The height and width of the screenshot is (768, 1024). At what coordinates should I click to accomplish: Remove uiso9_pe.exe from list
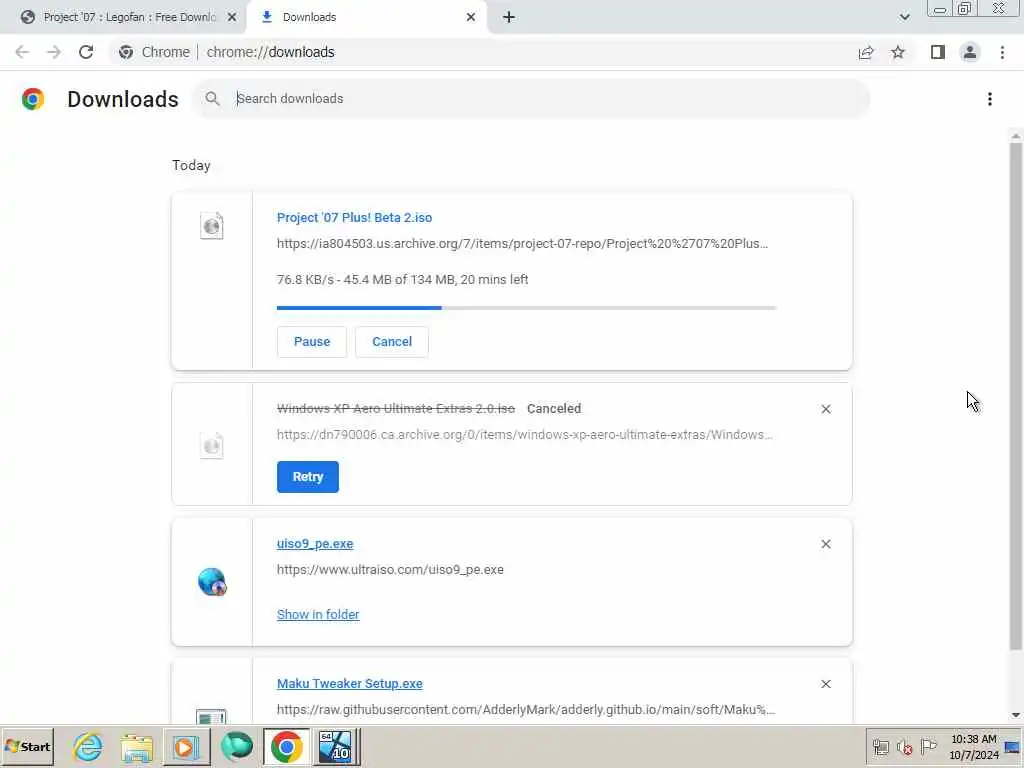tap(825, 544)
